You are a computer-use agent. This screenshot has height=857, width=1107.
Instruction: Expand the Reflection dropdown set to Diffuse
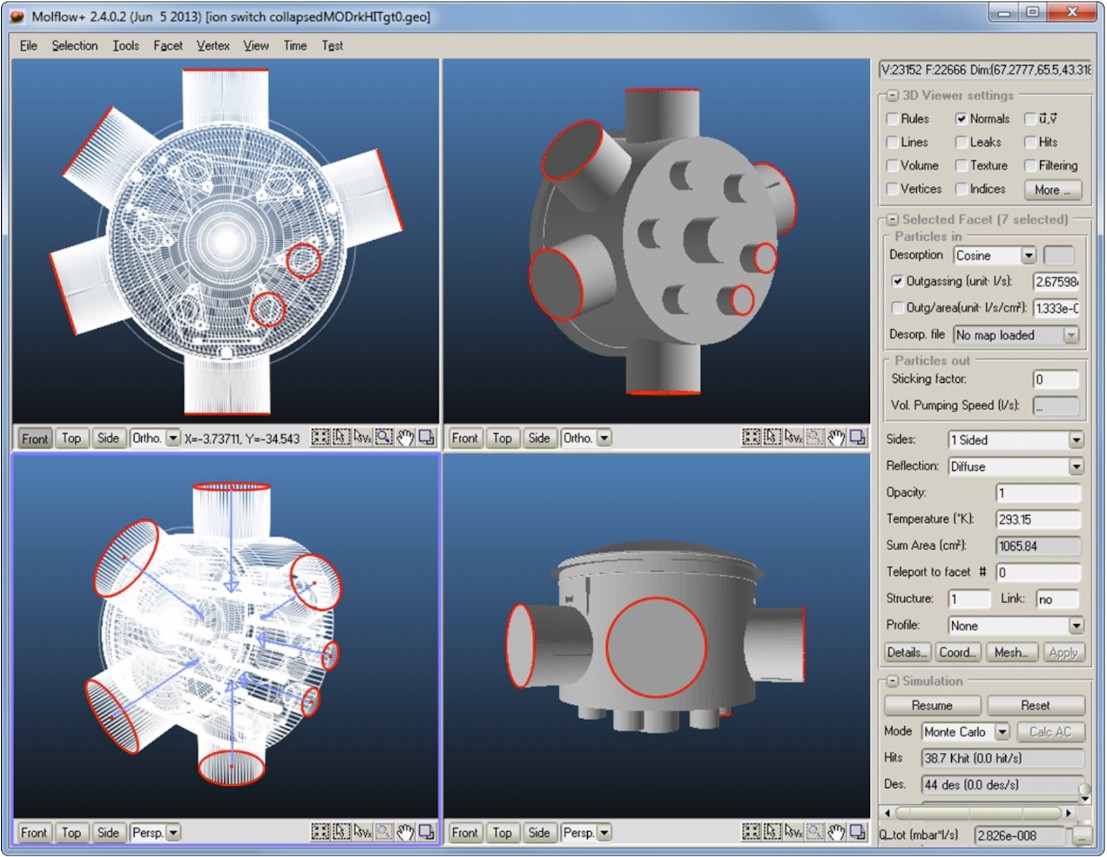pyautogui.click(x=1075, y=466)
